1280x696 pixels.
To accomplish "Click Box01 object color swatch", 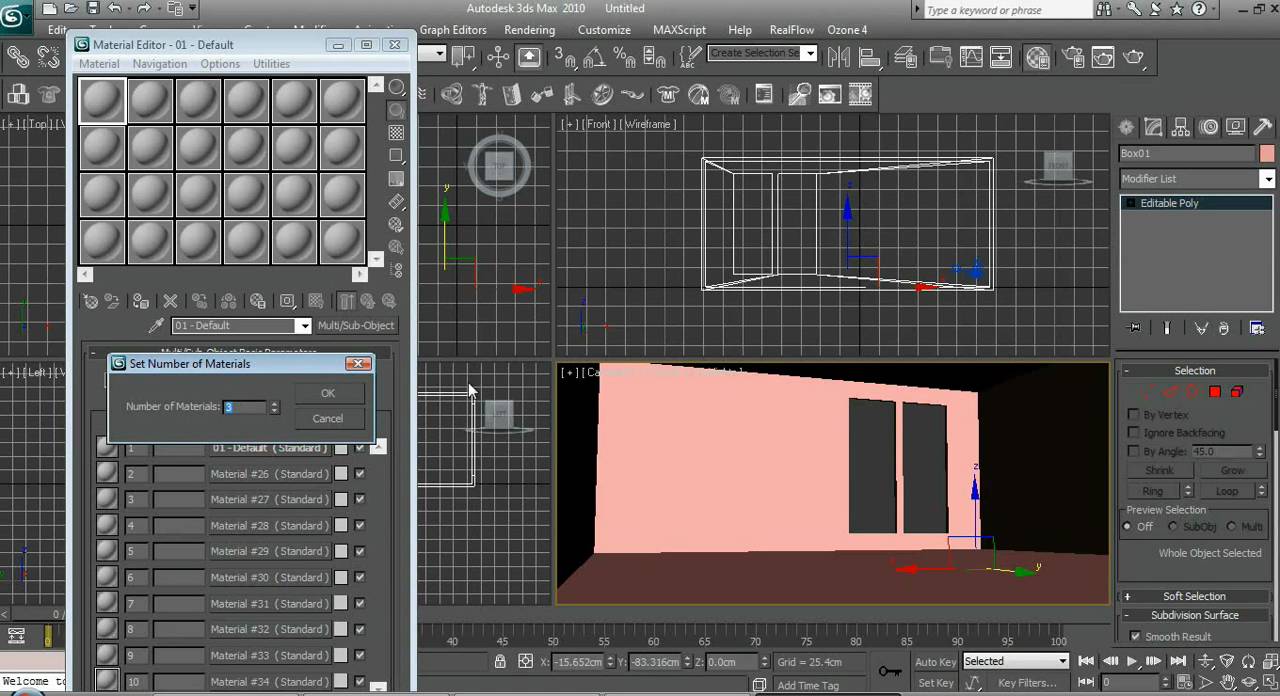I will 1267,153.
